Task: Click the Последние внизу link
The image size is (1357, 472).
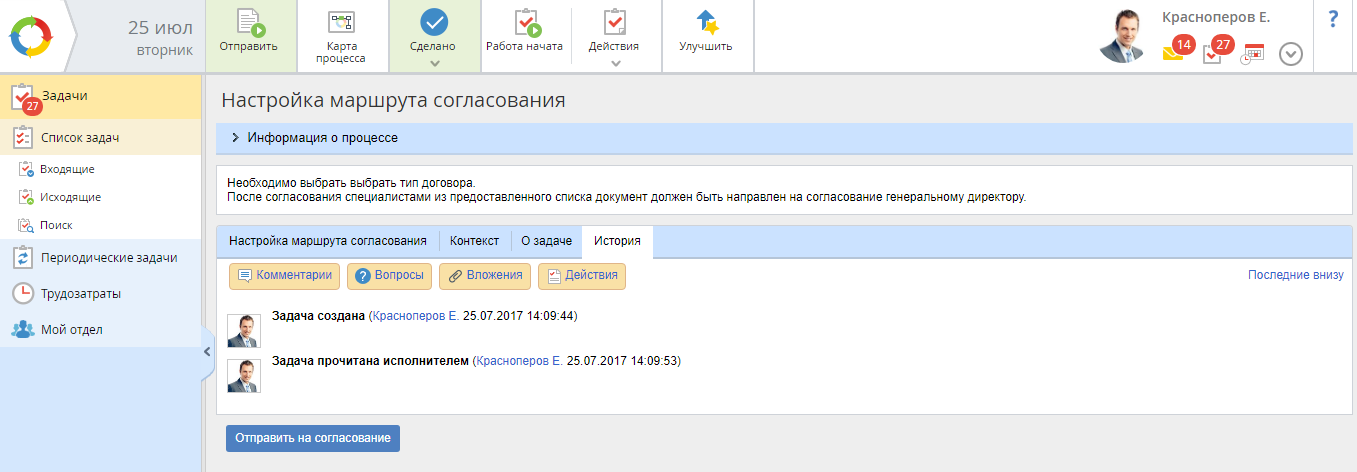Action: click(x=1295, y=275)
